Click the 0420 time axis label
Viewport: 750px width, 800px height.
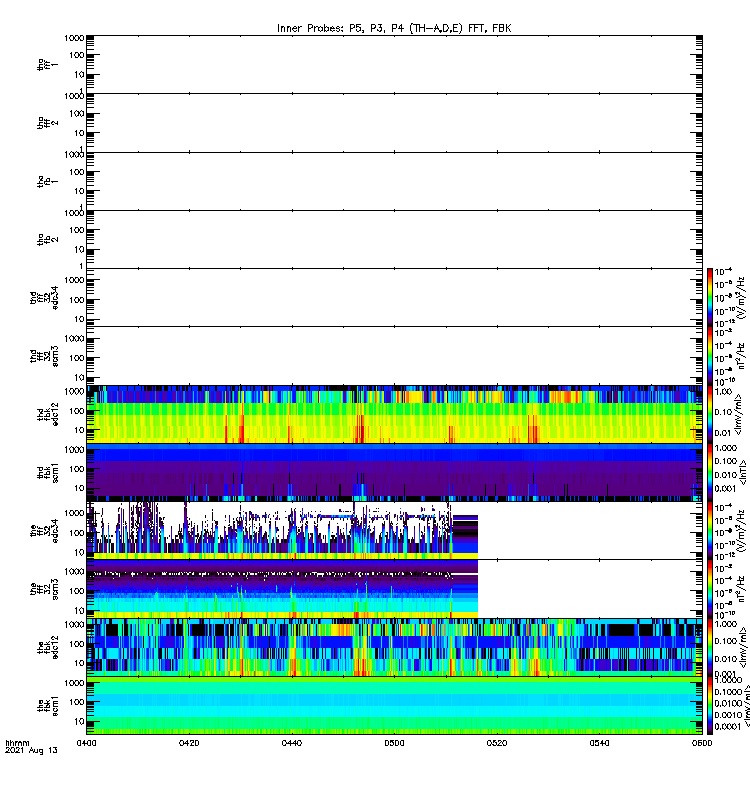[x=189, y=743]
